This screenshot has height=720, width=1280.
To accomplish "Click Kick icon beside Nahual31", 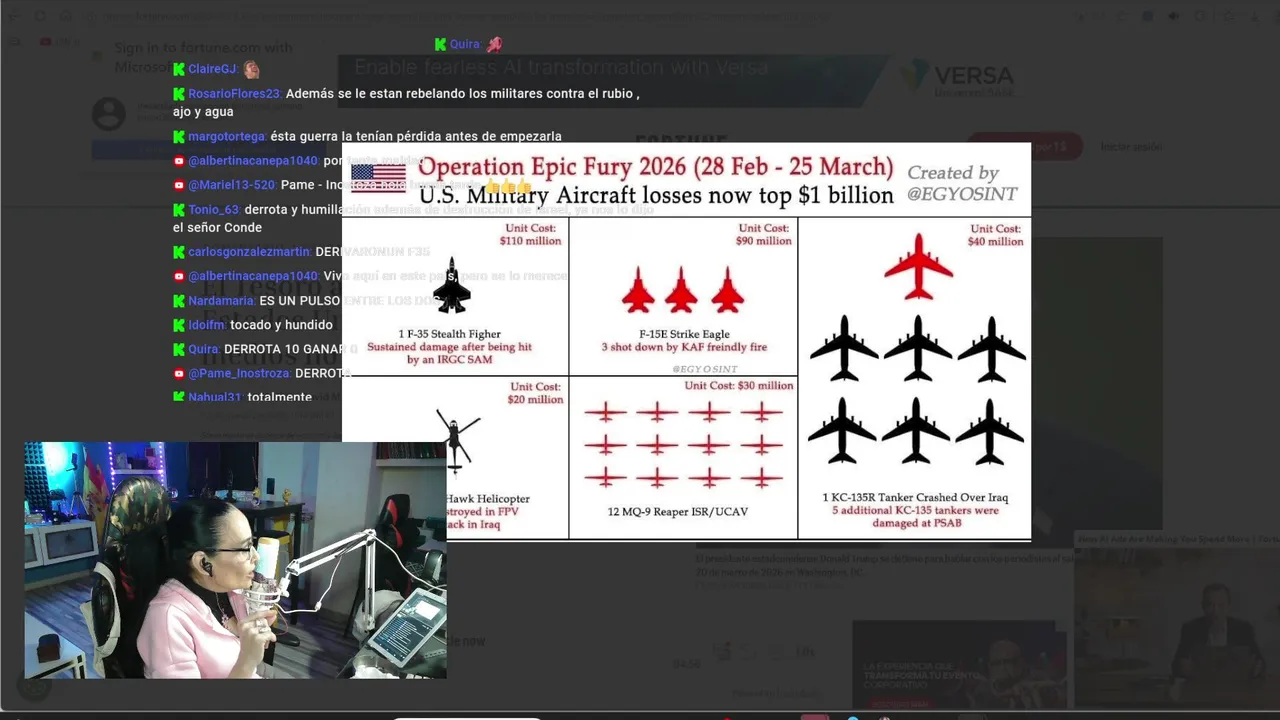I will 179,397.
